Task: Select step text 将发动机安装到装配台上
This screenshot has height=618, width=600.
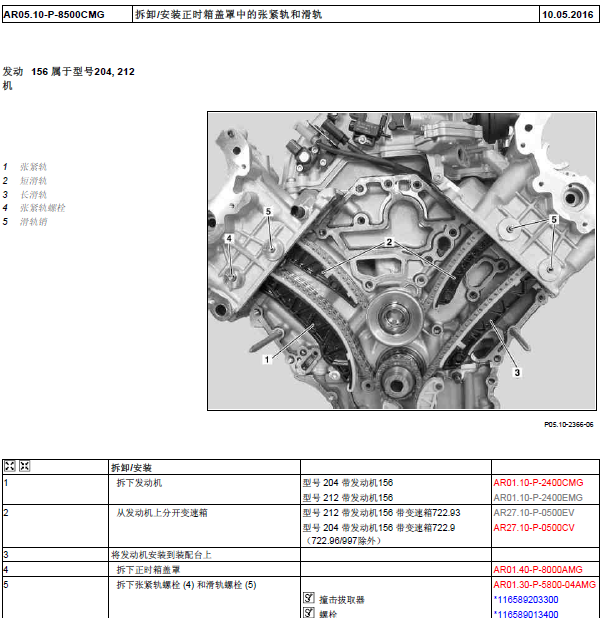Action: pyautogui.click(x=161, y=555)
